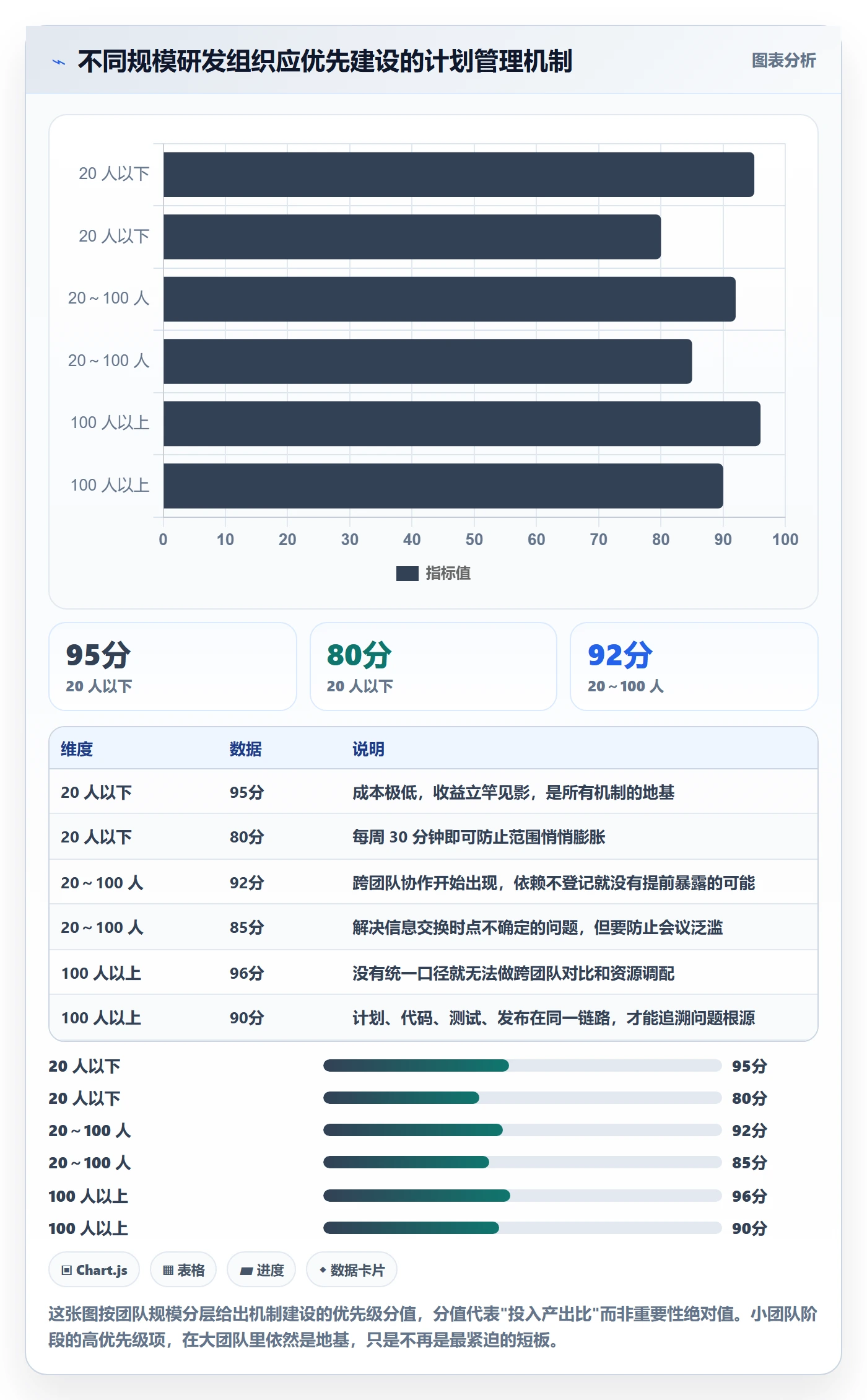The width and height of the screenshot is (867, 1400).
Task: Click the 95分 progress bar
Action: (x=522, y=1065)
